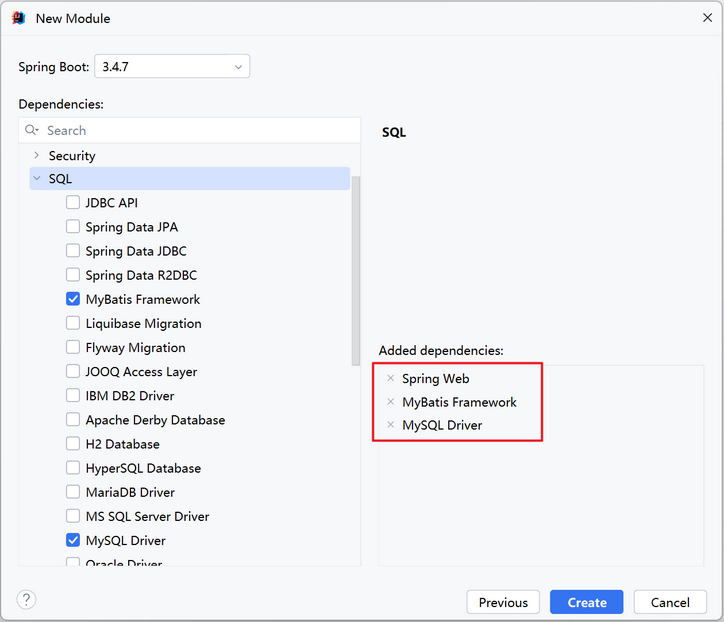
Task: Close the New Module dialog
Action: (707, 18)
